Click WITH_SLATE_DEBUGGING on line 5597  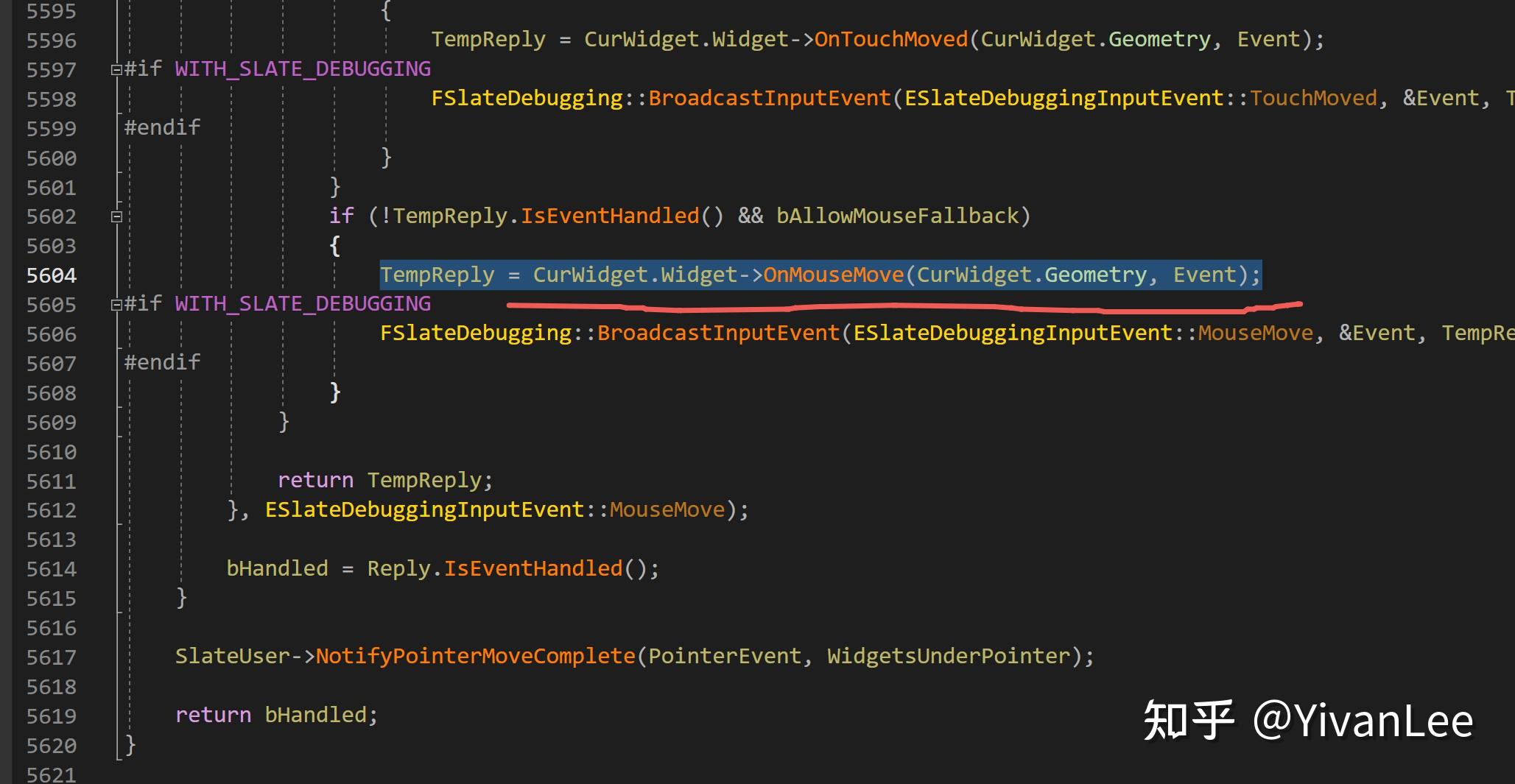coord(303,69)
